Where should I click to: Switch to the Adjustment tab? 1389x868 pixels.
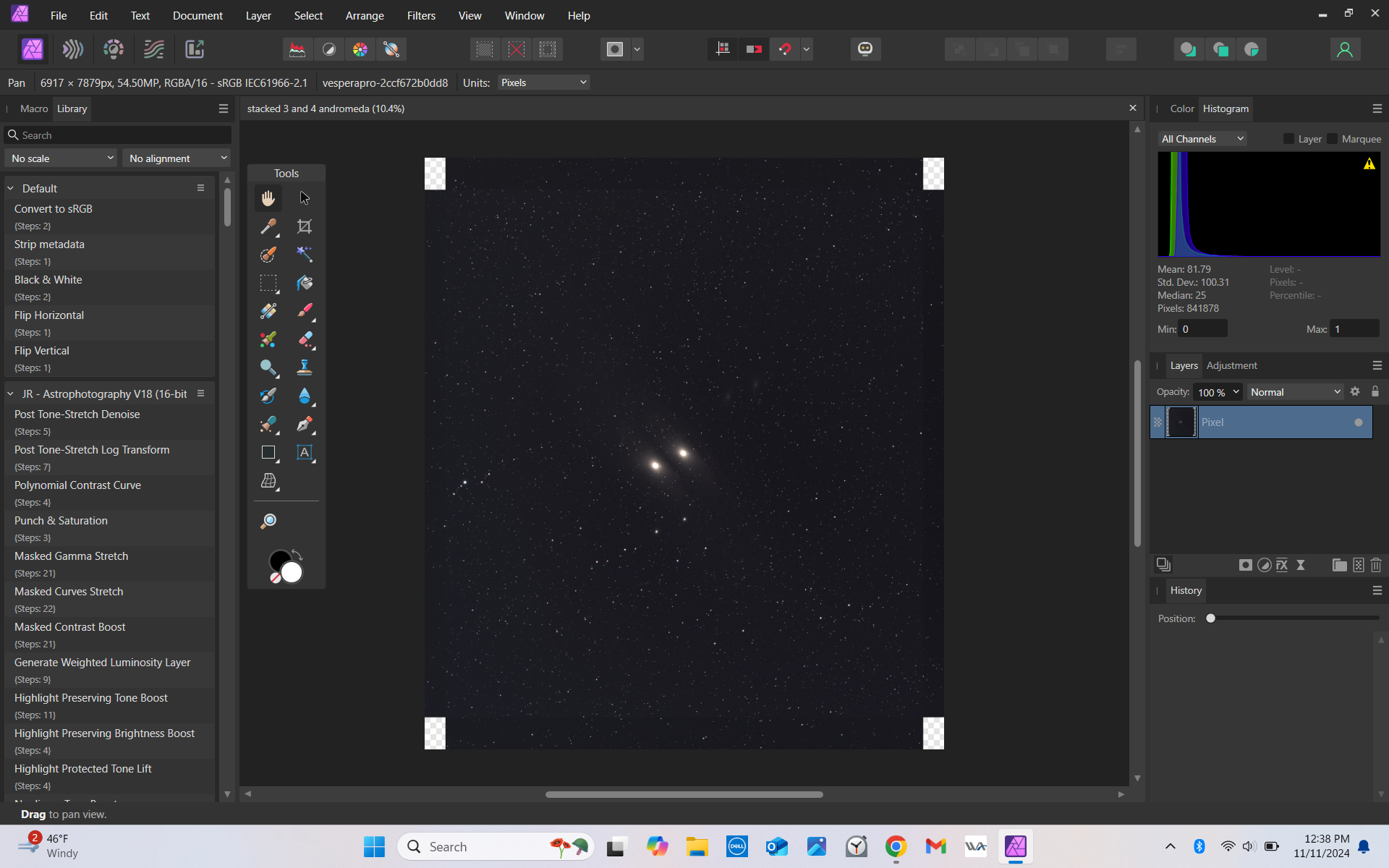tap(1232, 365)
